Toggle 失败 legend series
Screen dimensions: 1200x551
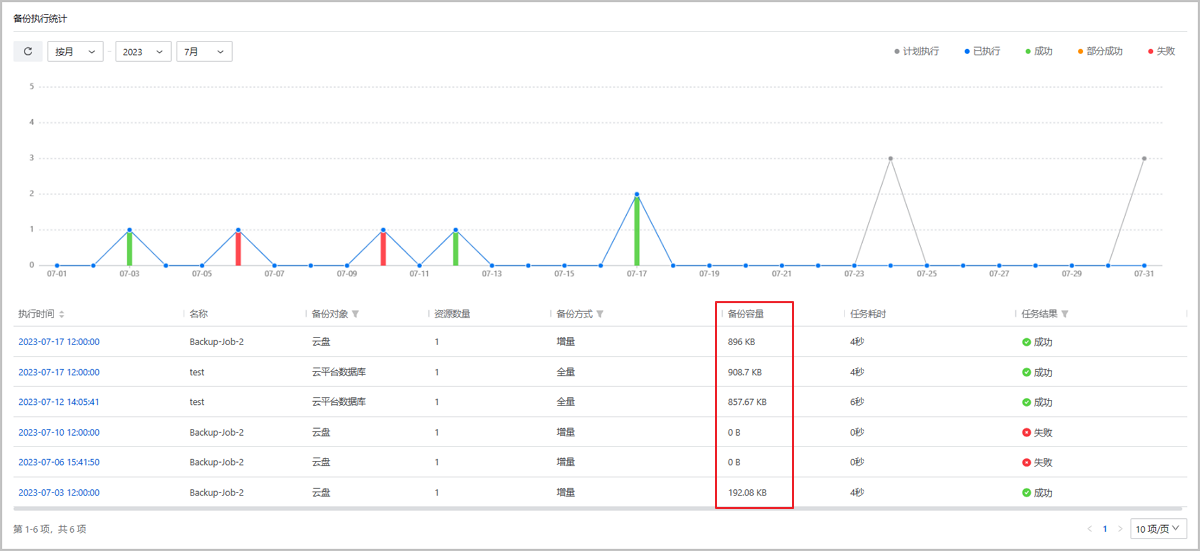1161,51
